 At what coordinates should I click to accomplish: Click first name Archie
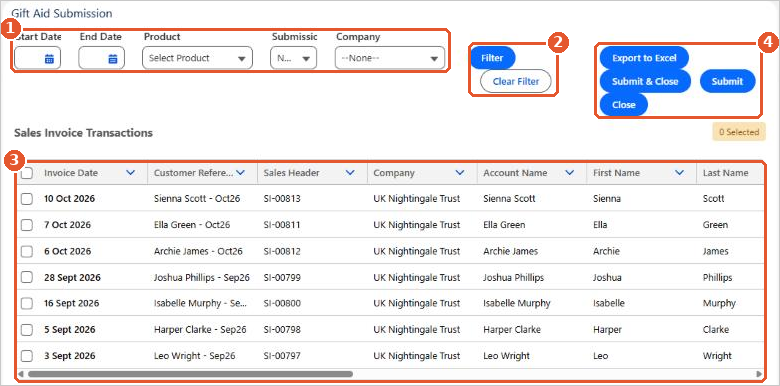pyautogui.click(x=606, y=251)
